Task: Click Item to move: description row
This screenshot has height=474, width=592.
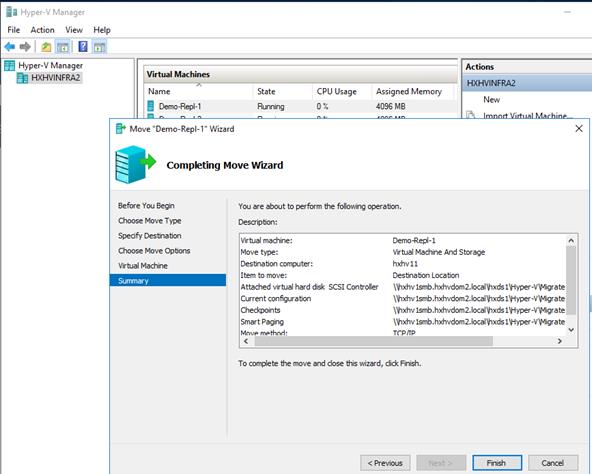Action: pos(403,275)
